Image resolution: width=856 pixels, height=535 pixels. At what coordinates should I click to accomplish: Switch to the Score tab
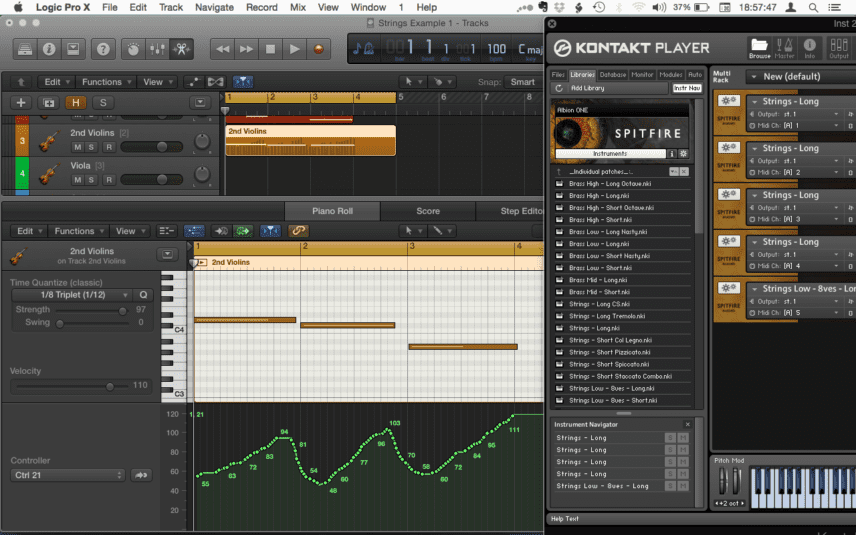(427, 211)
